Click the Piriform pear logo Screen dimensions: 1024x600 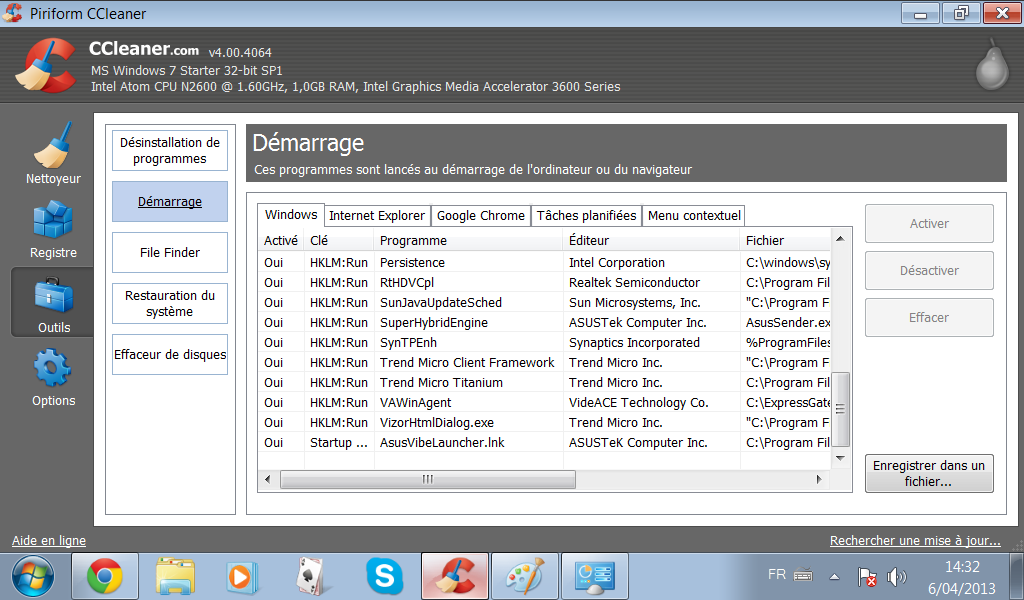coord(991,65)
